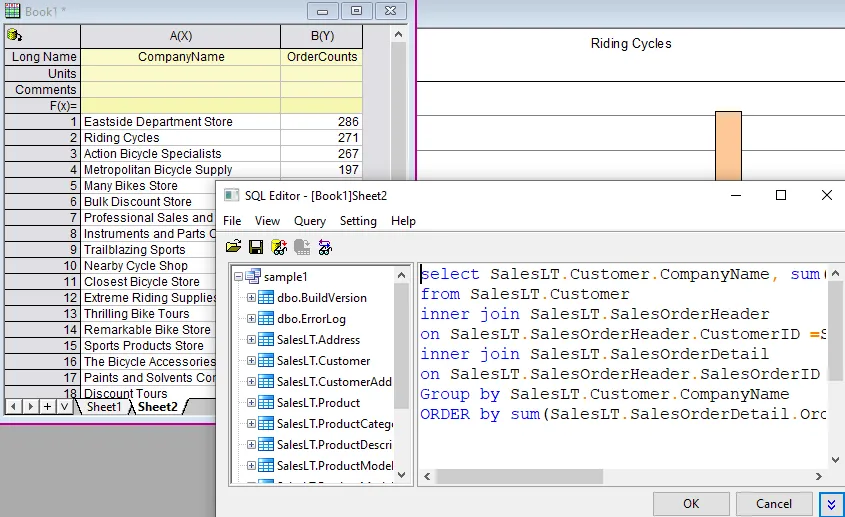Expand the SalesLT.ProductDescri table node
845x517 pixels.
[x=251, y=445]
